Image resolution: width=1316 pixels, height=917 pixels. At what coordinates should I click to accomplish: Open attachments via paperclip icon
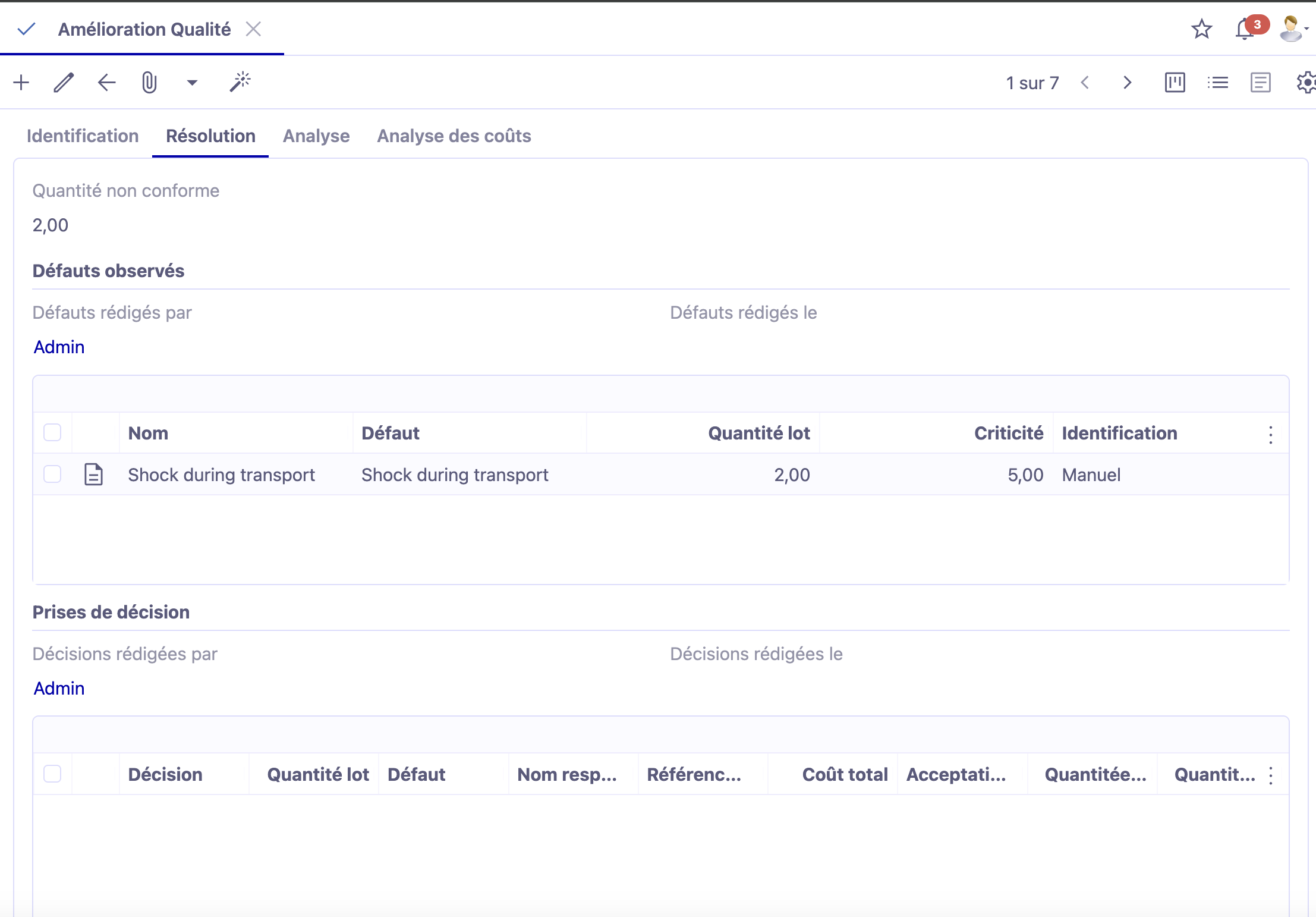149,83
